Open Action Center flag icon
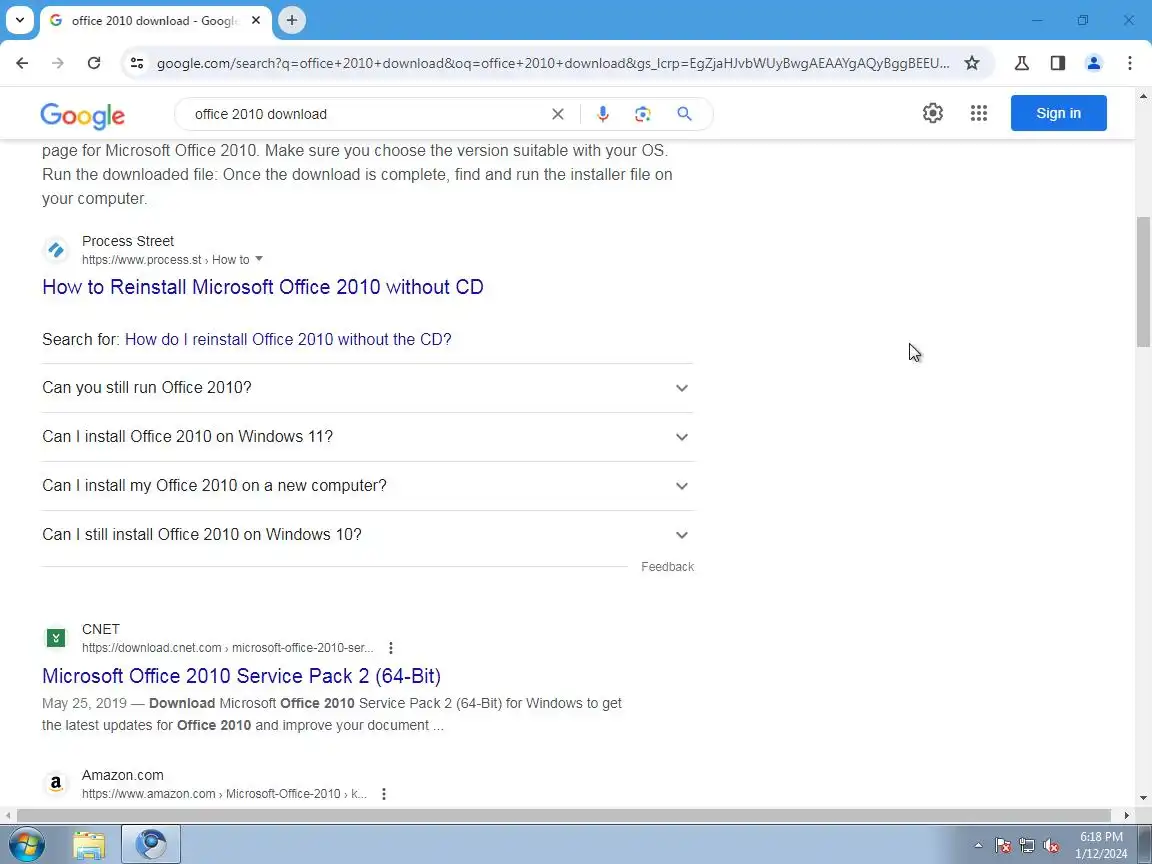1152x864 pixels. click(1003, 846)
